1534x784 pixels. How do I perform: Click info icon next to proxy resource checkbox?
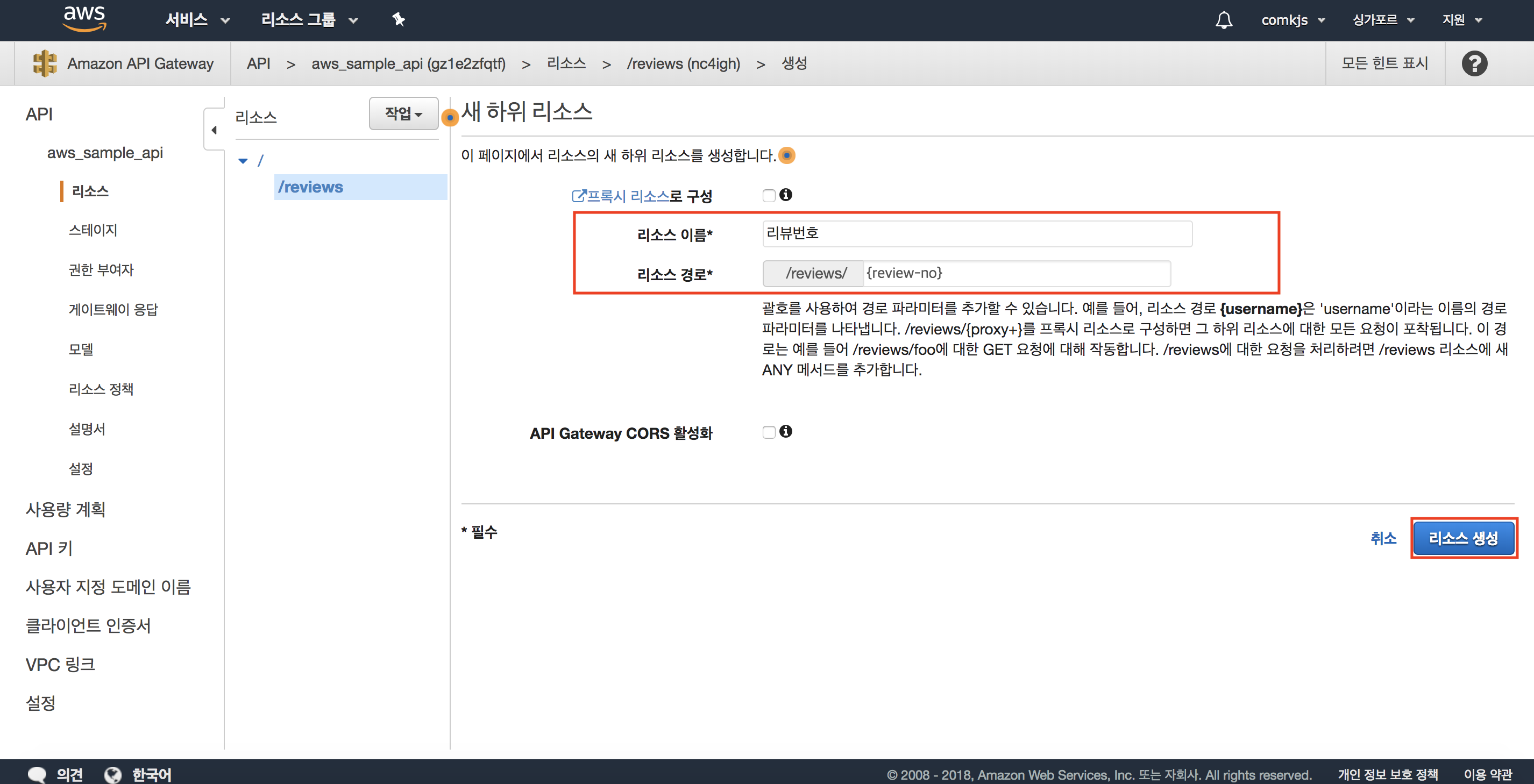[x=786, y=195]
